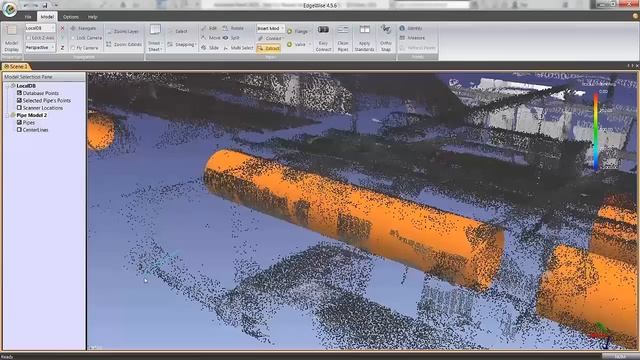The width and height of the screenshot is (640, 360).
Task: Click the color scale legend bar
Action: click(596, 130)
